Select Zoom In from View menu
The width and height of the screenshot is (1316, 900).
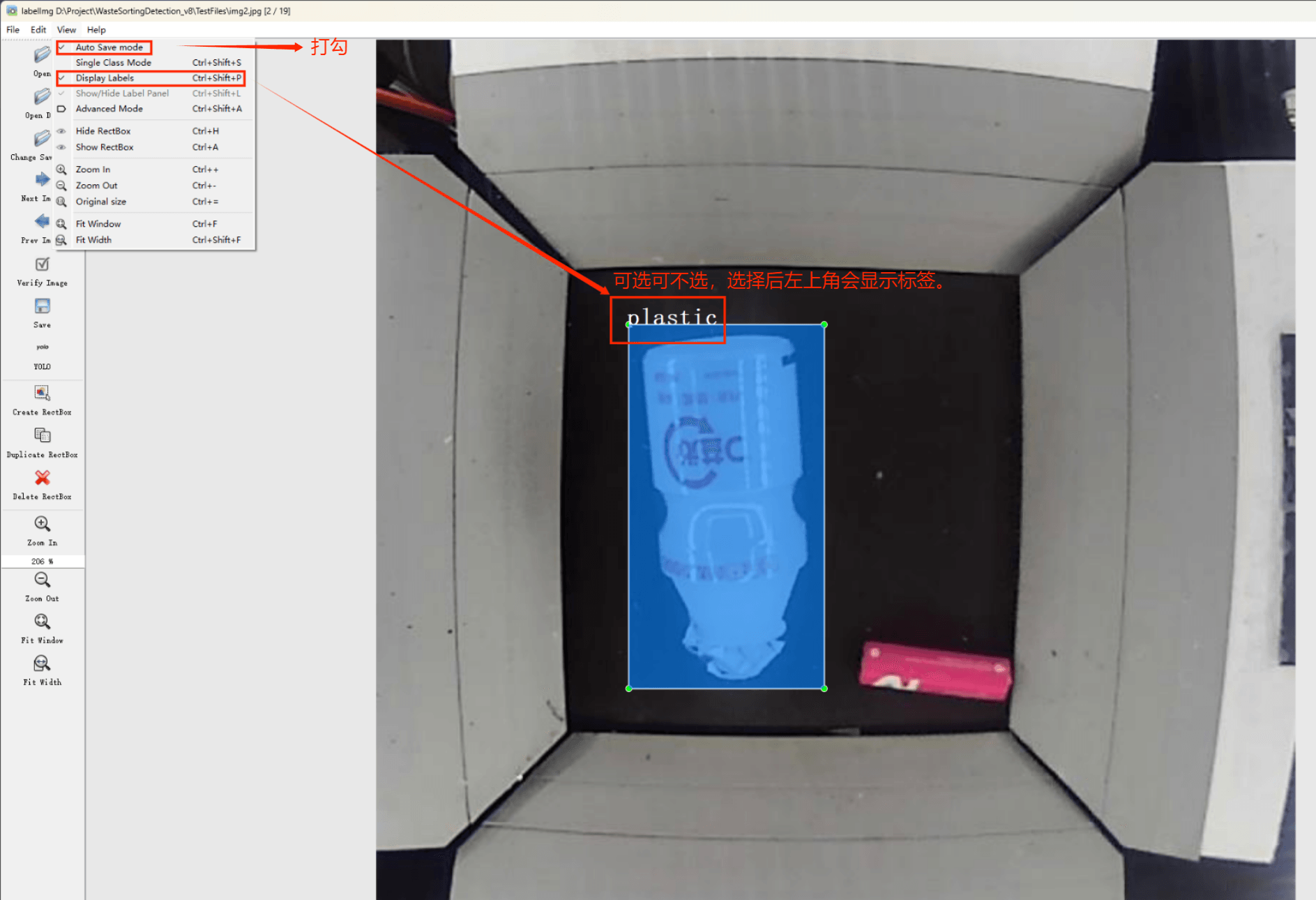[x=156, y=170]
